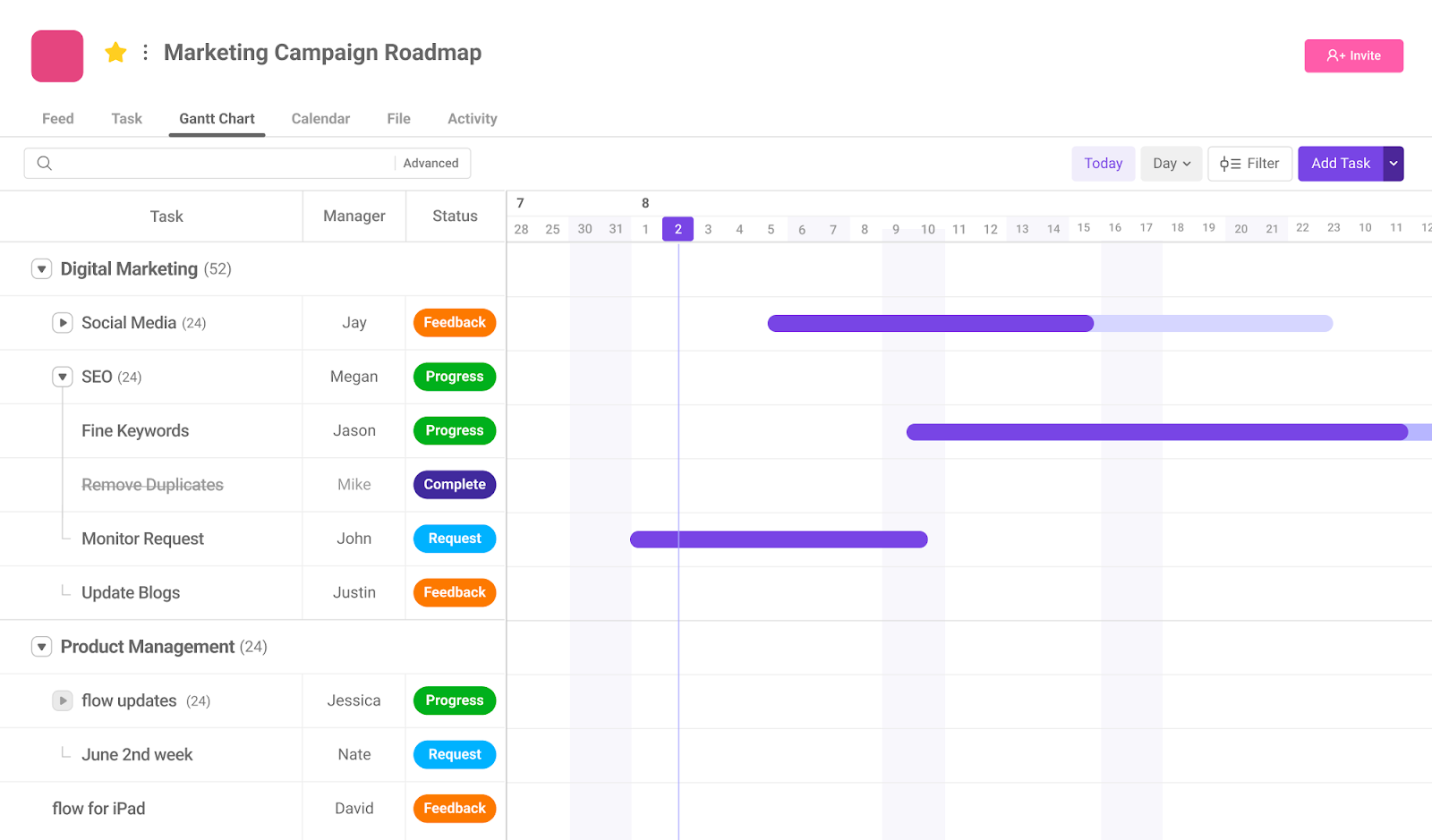The height and width of the screenshot is (840, 1432).
Task: Click the Manager column header
Action: click(x=354, y=216)
